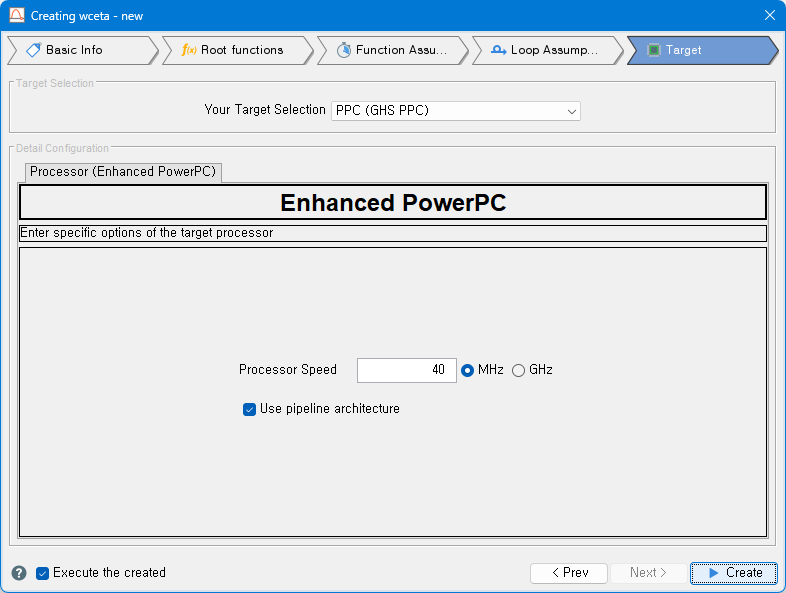Switch to the Basic Info step
786x593 pixels.
tap(75, 50)
